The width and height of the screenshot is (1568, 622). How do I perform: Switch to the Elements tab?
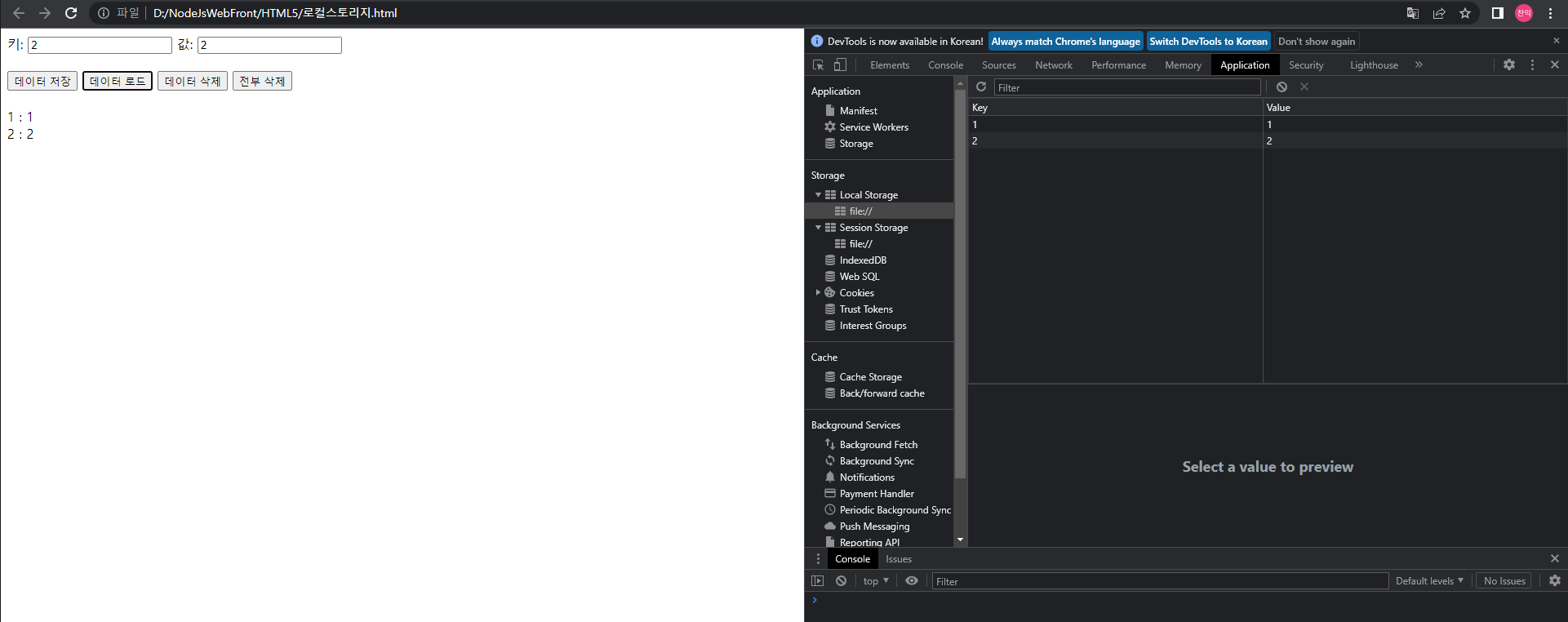click(890, 65)
